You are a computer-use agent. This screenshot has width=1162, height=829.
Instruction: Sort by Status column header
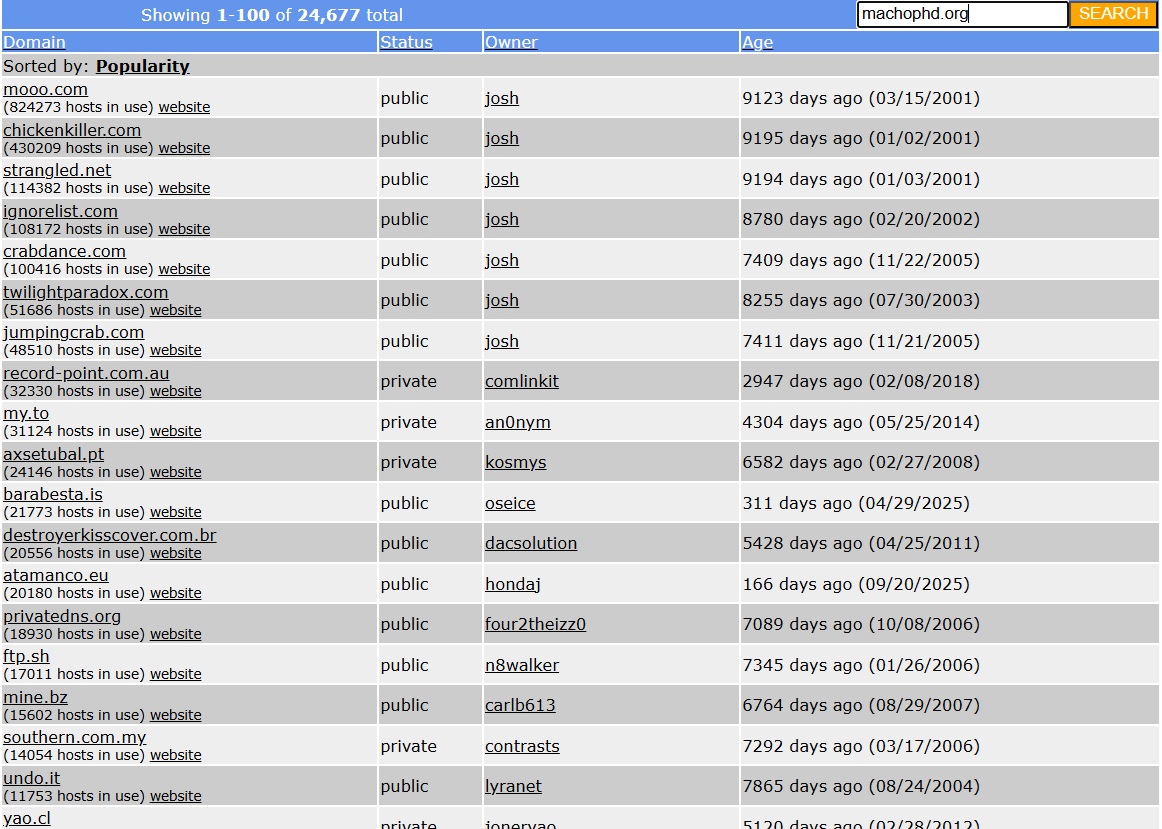(x=406, y=42)
